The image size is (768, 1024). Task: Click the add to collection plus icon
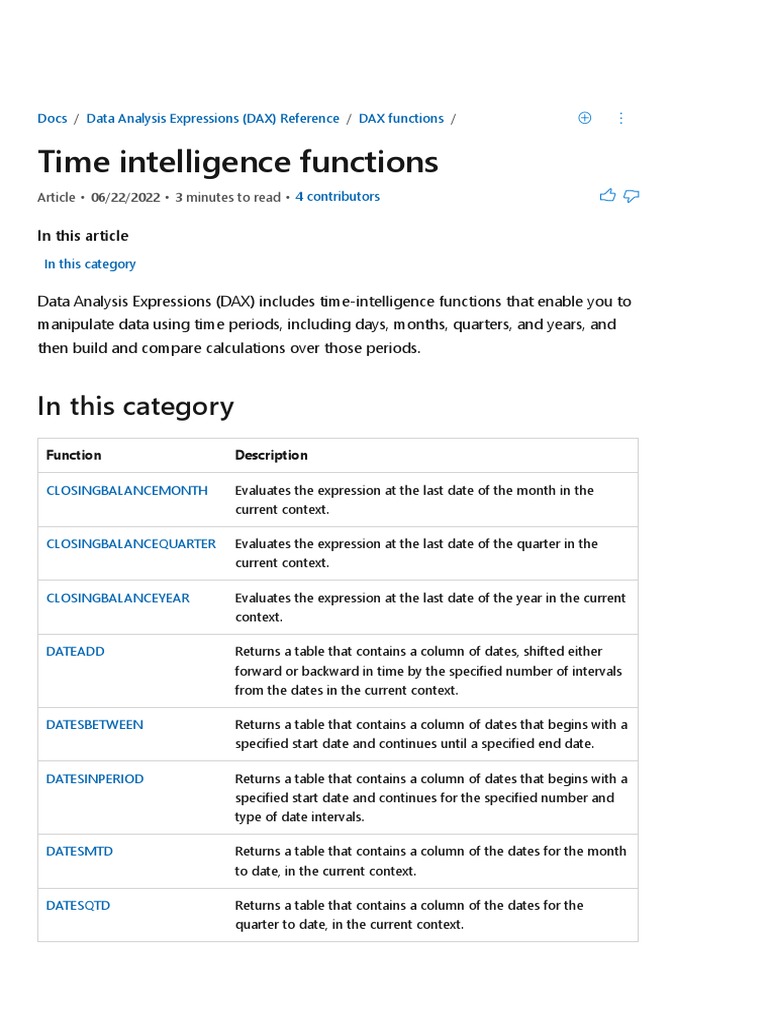coord(585,118)
